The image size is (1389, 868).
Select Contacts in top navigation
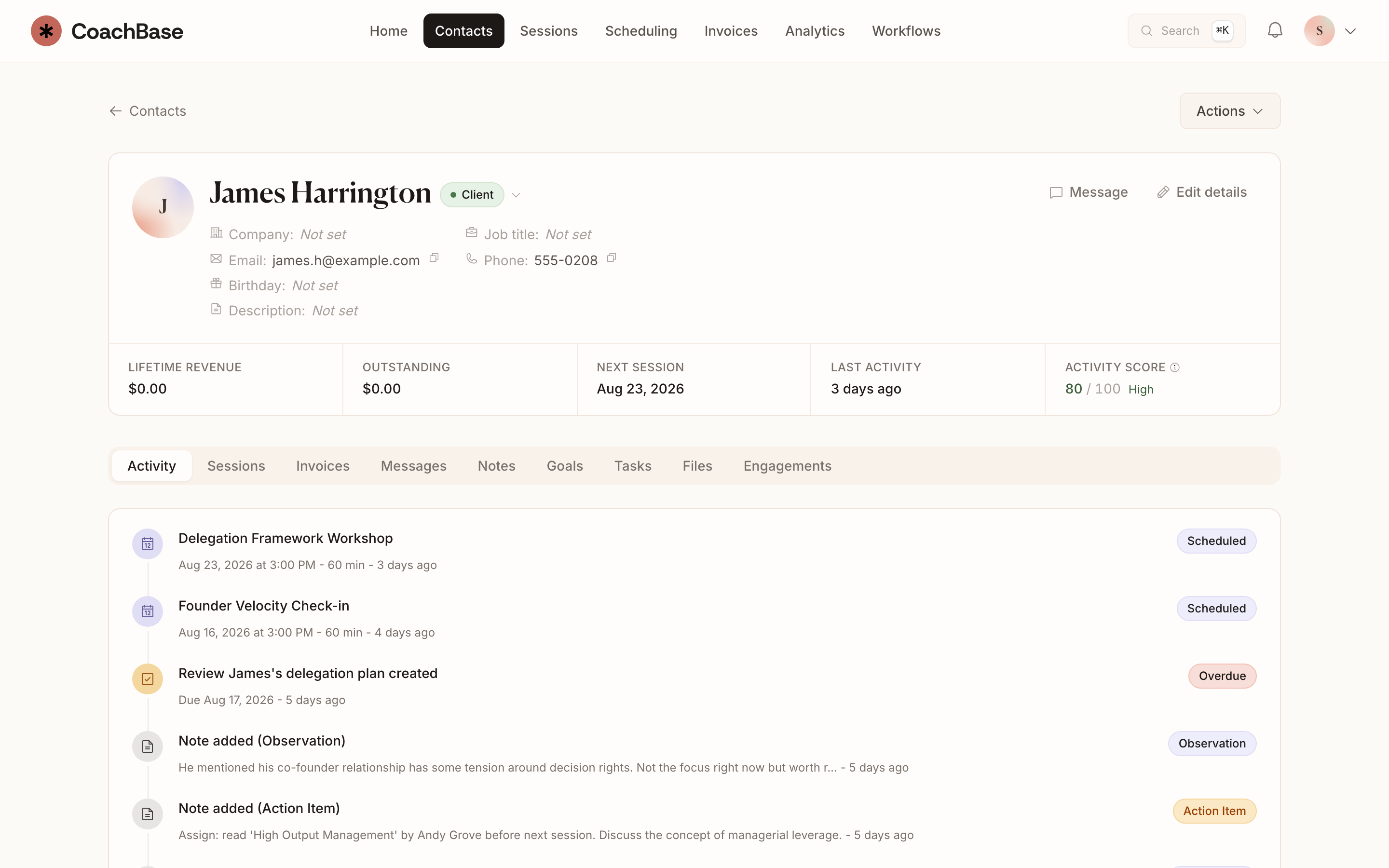[x=464, y=31]
